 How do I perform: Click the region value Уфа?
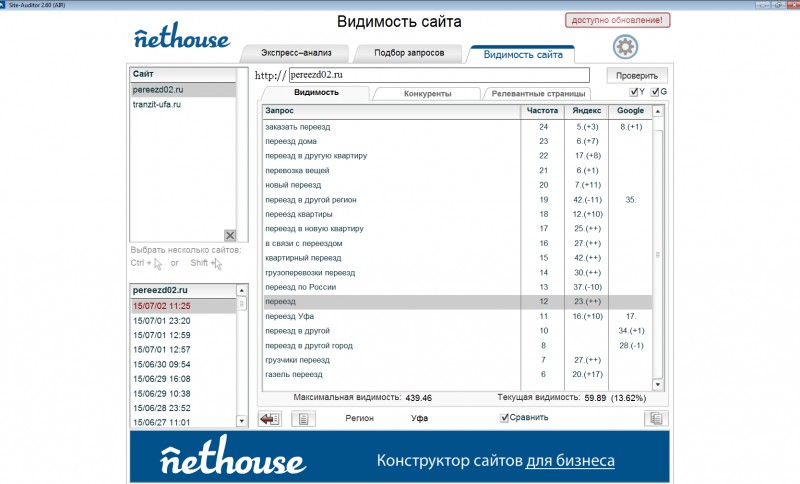(419, 418)
